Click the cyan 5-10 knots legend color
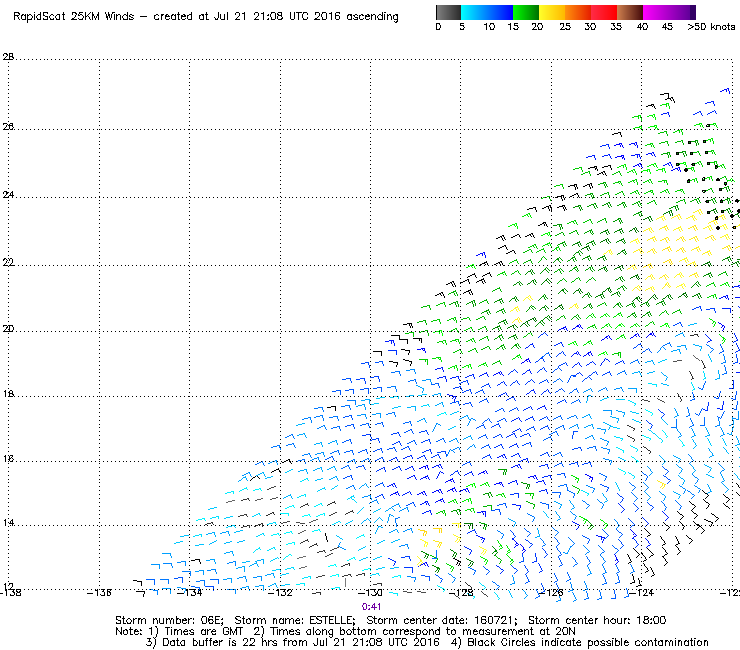Image resolution: width=740 pixels, height=650 pixels. coord(474,12)
